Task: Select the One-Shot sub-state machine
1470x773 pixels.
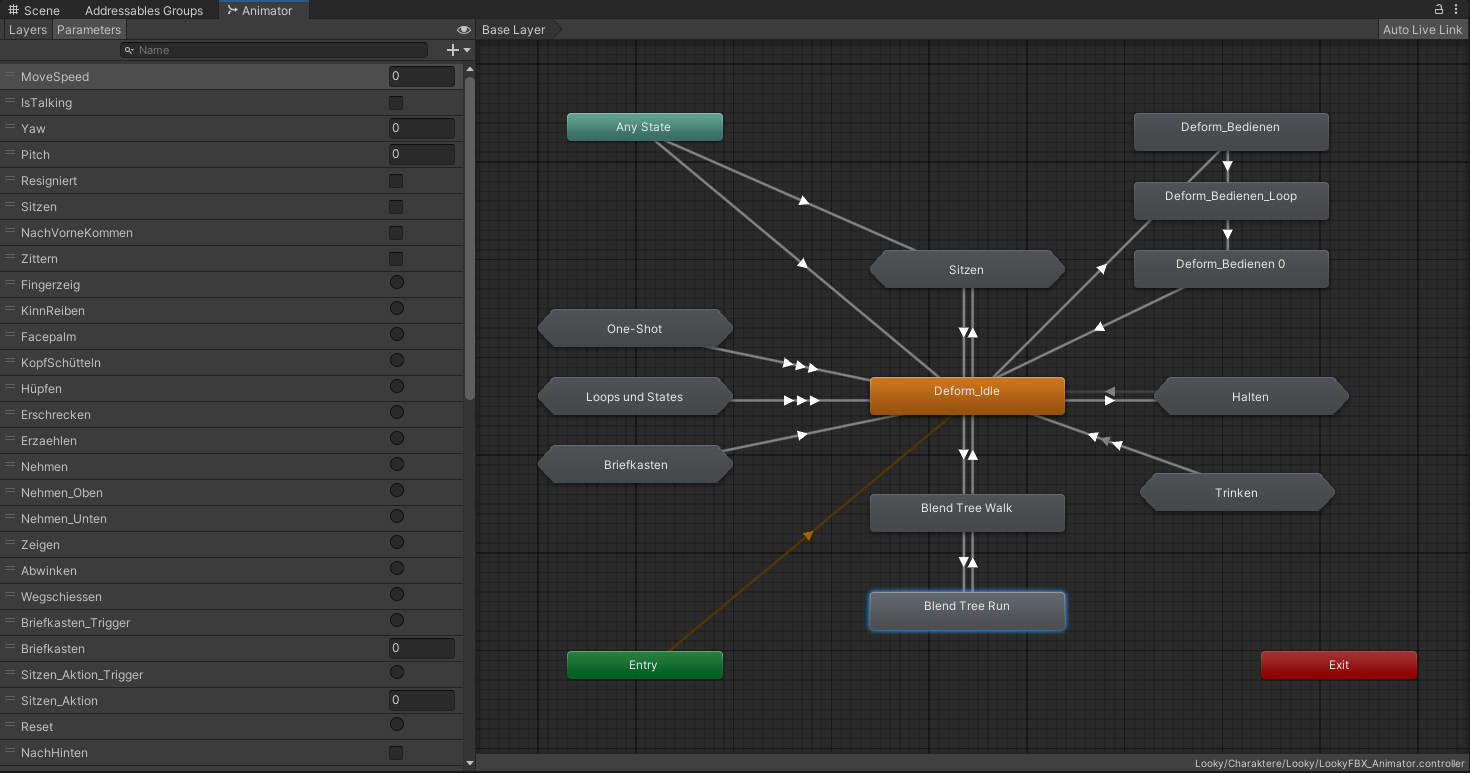Action: (x=635, y=328)
